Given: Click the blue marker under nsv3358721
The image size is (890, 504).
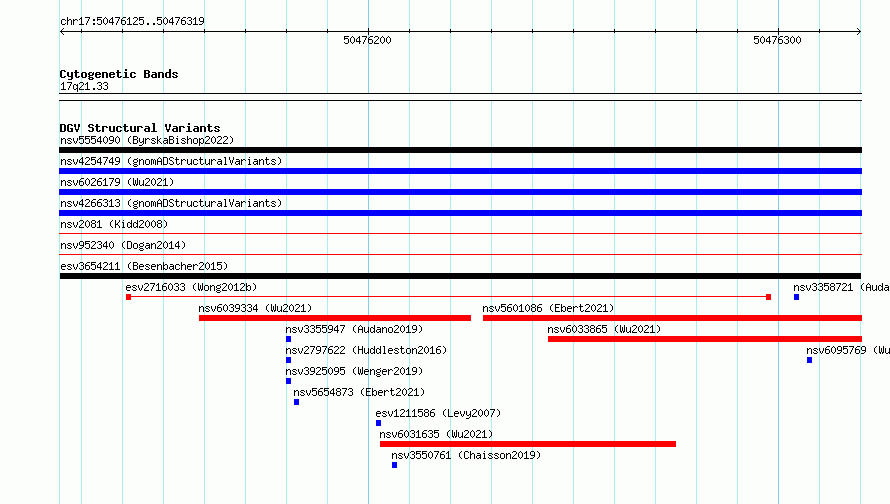Looking at the screenshot, I should coord(796,297).
